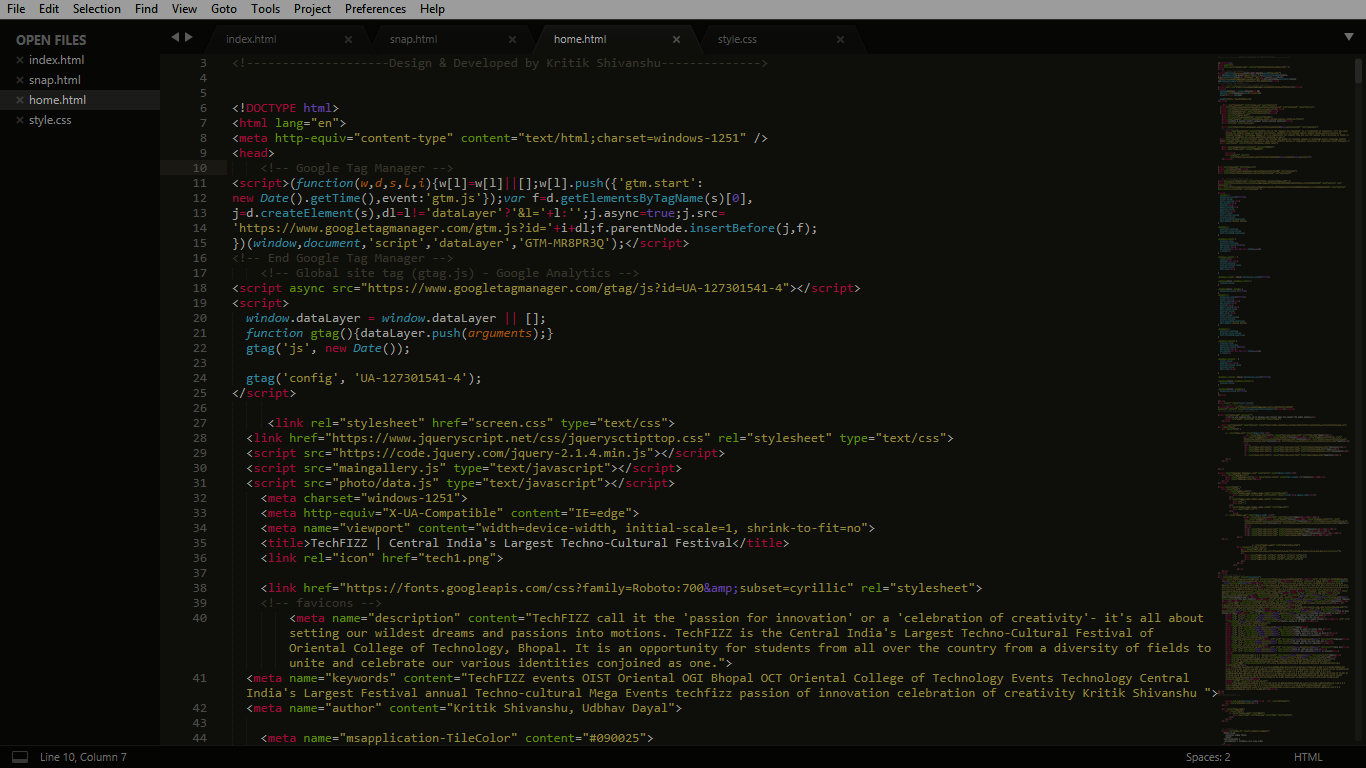
Task: Close the style.css tab
Action: [840, 40]
